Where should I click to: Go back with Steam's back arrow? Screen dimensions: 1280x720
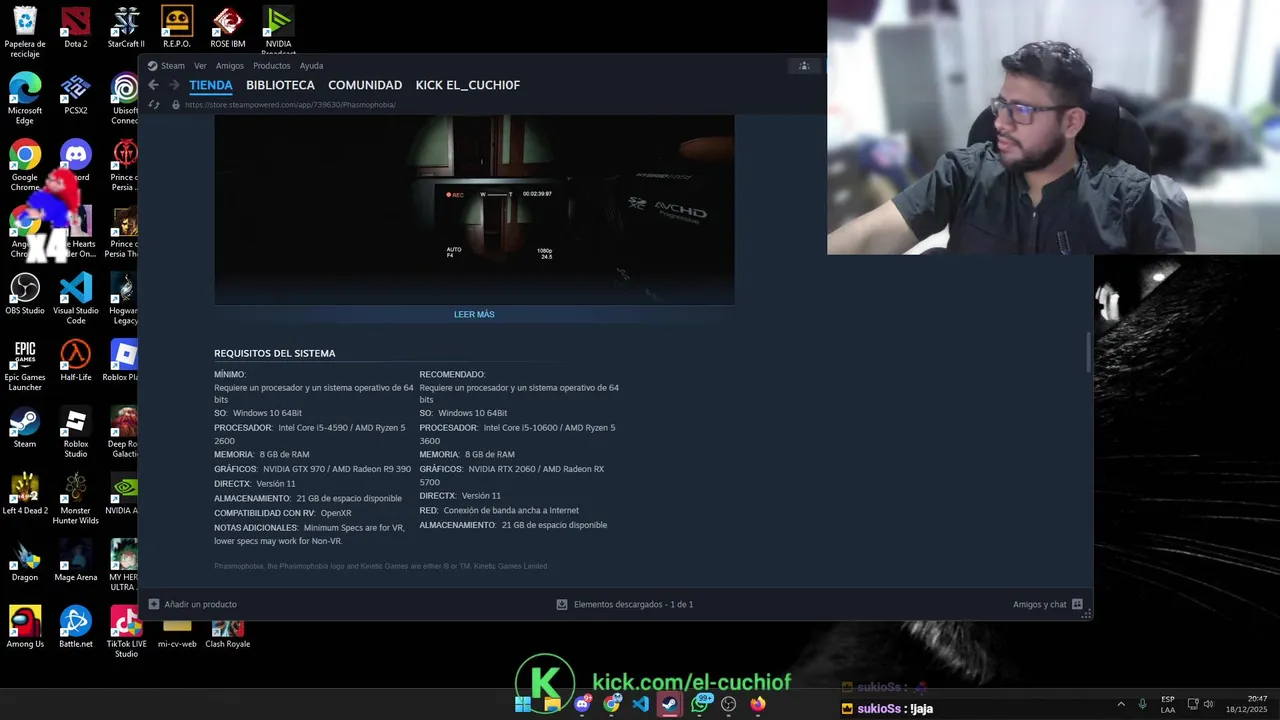click(x=153, y=85)
